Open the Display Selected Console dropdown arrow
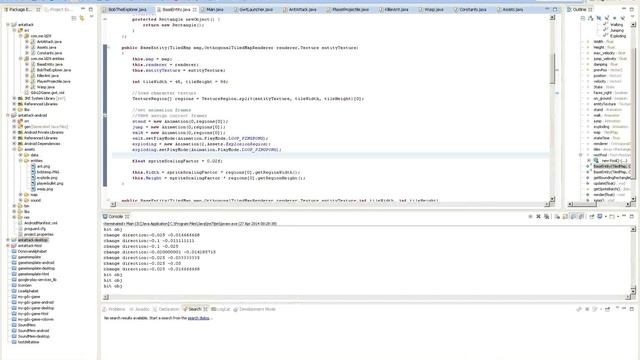Viewport: 640px width, 360px height. coord(606,216)
